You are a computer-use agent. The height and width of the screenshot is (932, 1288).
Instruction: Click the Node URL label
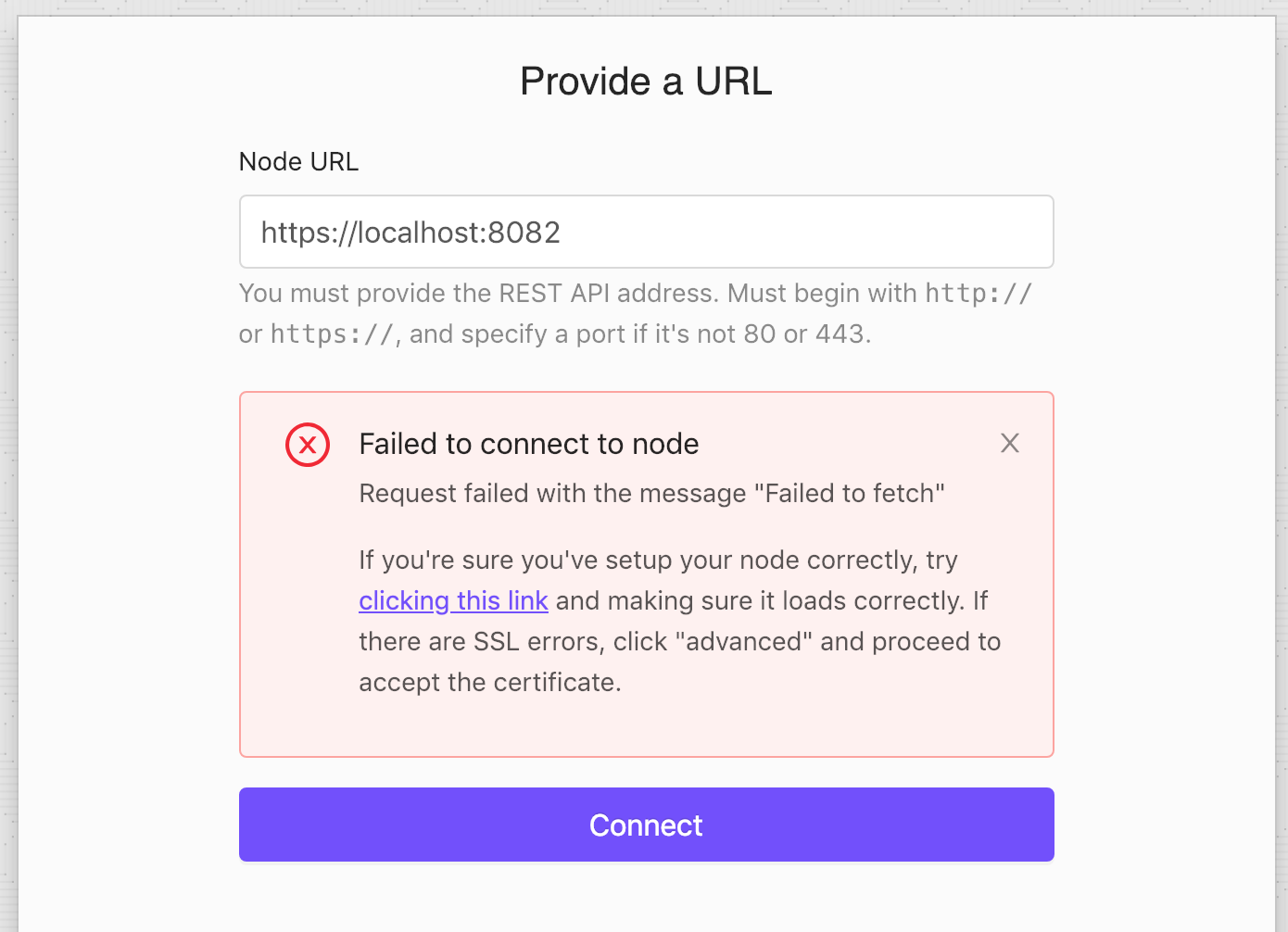pyautogui.click(x=298, y=161)
